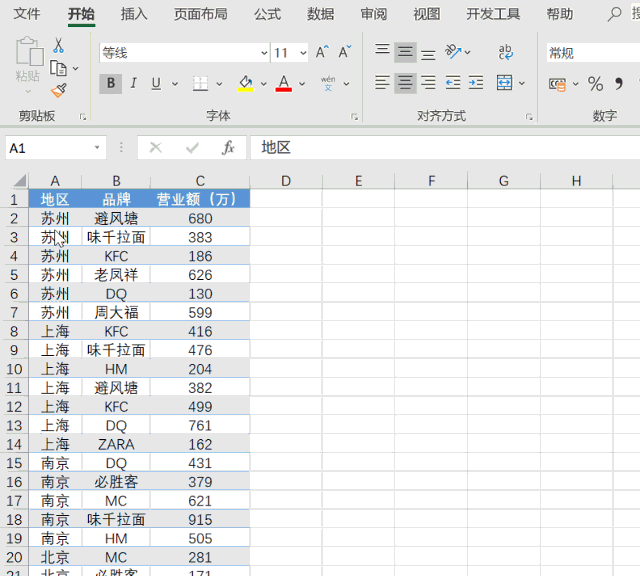The width and height of the screenshot is (640, 576).
Task: Expand merge cells dropdown arrow
Action: (522, 84)
